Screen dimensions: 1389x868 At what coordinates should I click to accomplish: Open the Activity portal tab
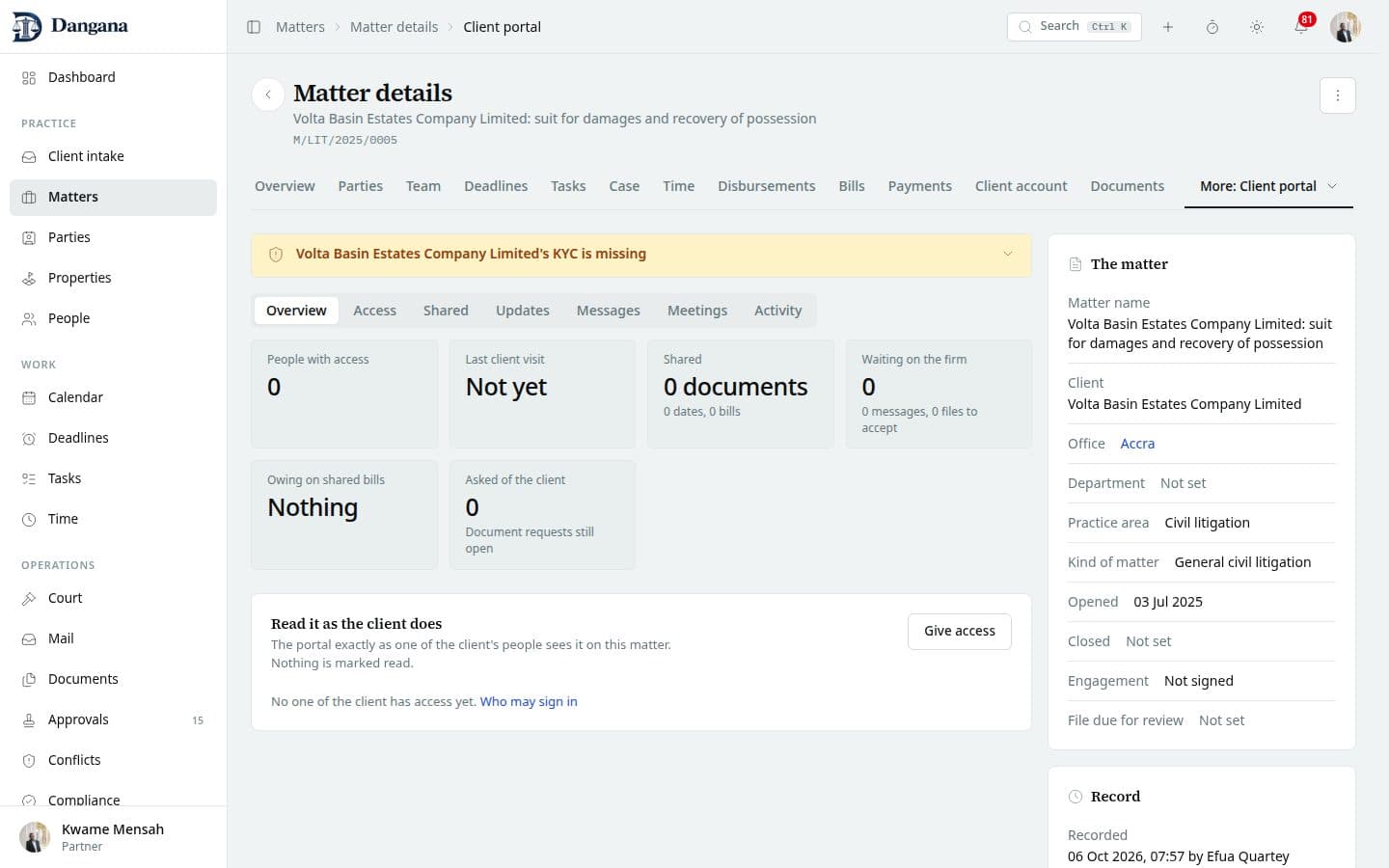click(777, 311)
